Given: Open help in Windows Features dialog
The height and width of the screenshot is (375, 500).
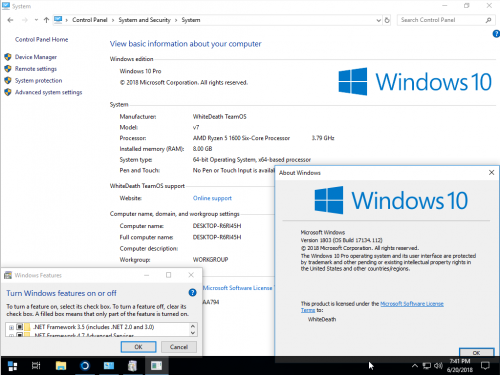Looking at the screenshot, I should pyautogui.click(x=192, y=293).
